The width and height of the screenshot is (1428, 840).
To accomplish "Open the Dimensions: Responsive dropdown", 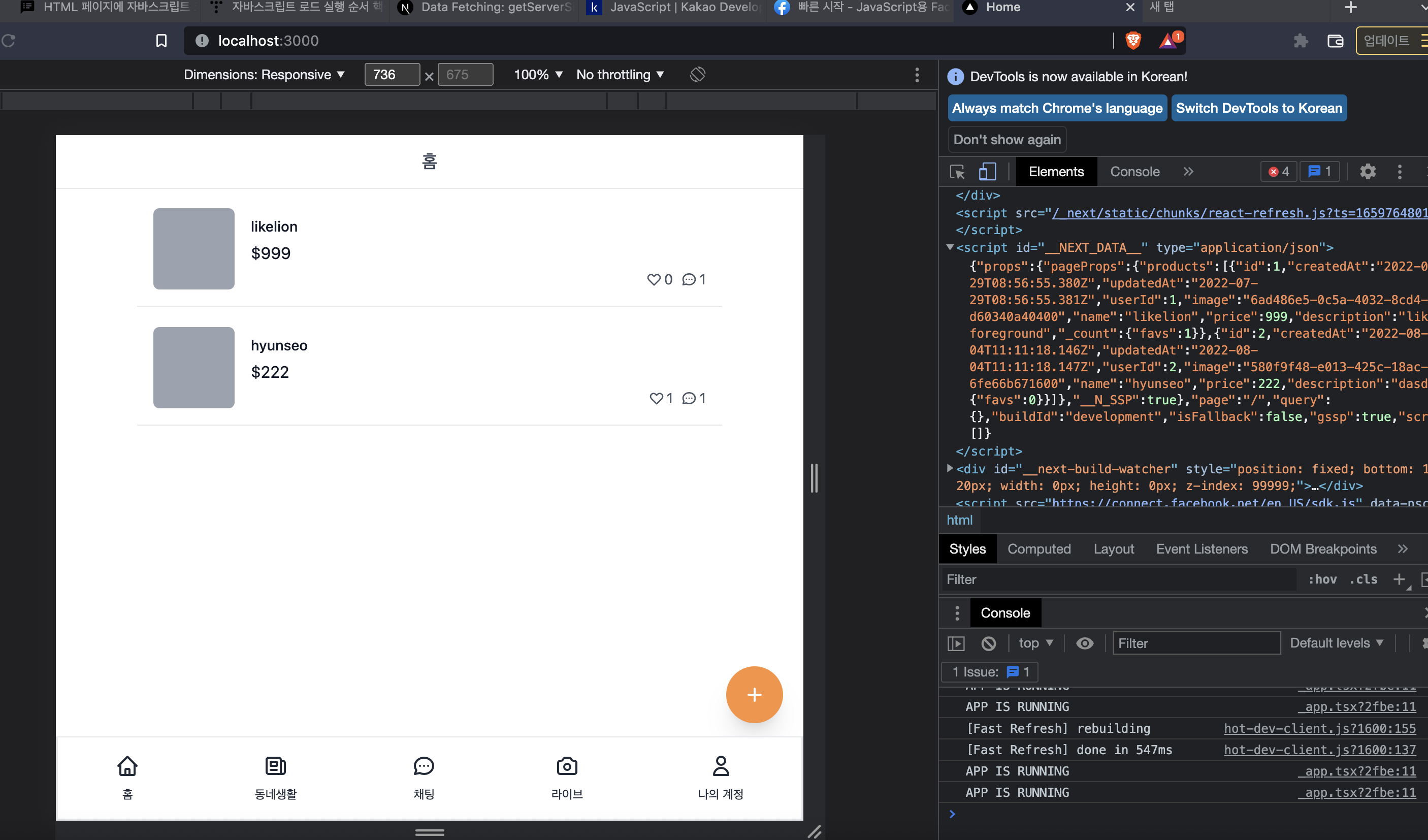I will click(264, 75).
